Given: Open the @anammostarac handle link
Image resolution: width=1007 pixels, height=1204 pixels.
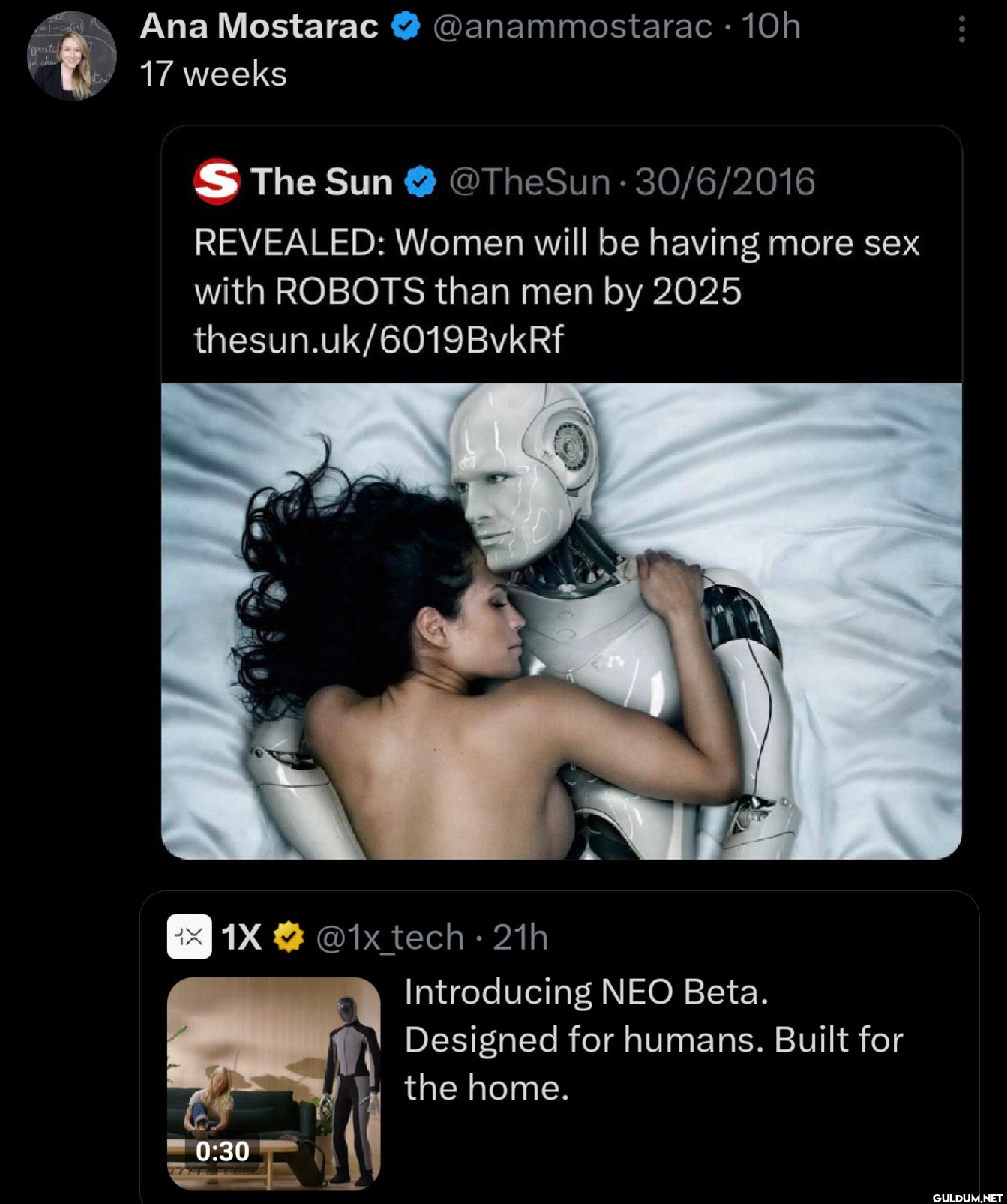Looking at the screenshot, I should 572,27.
